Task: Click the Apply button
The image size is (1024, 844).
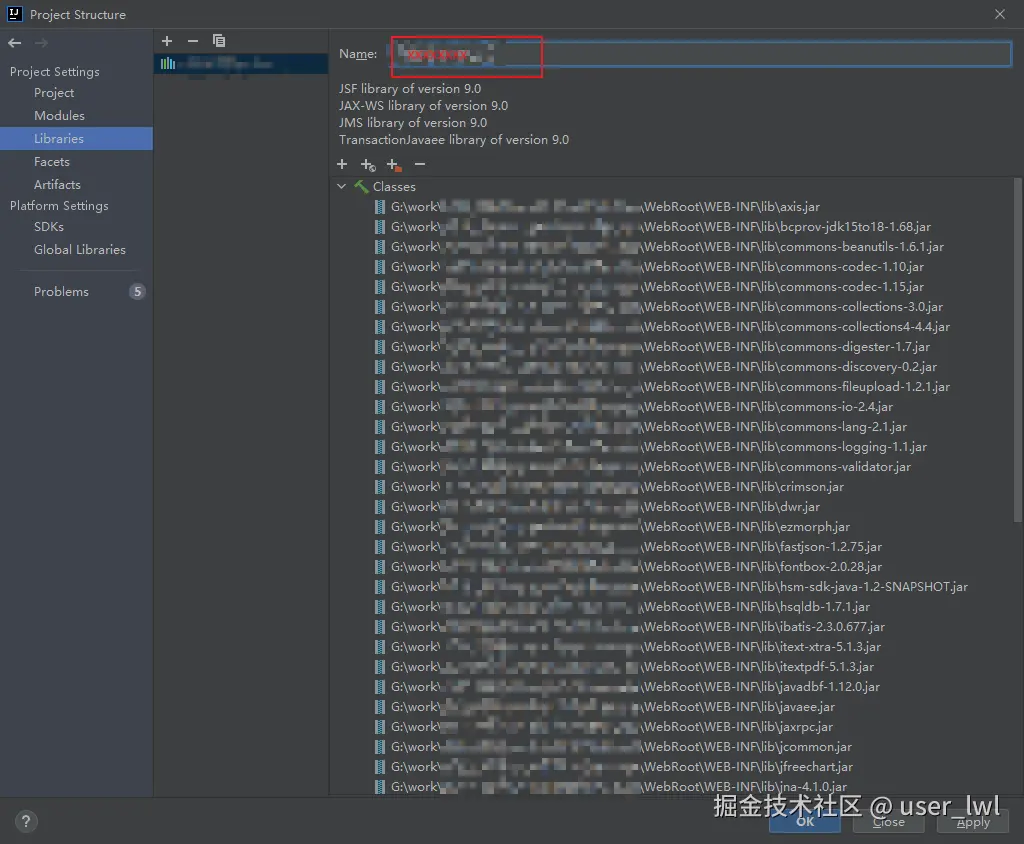Action: pos(973,822)
